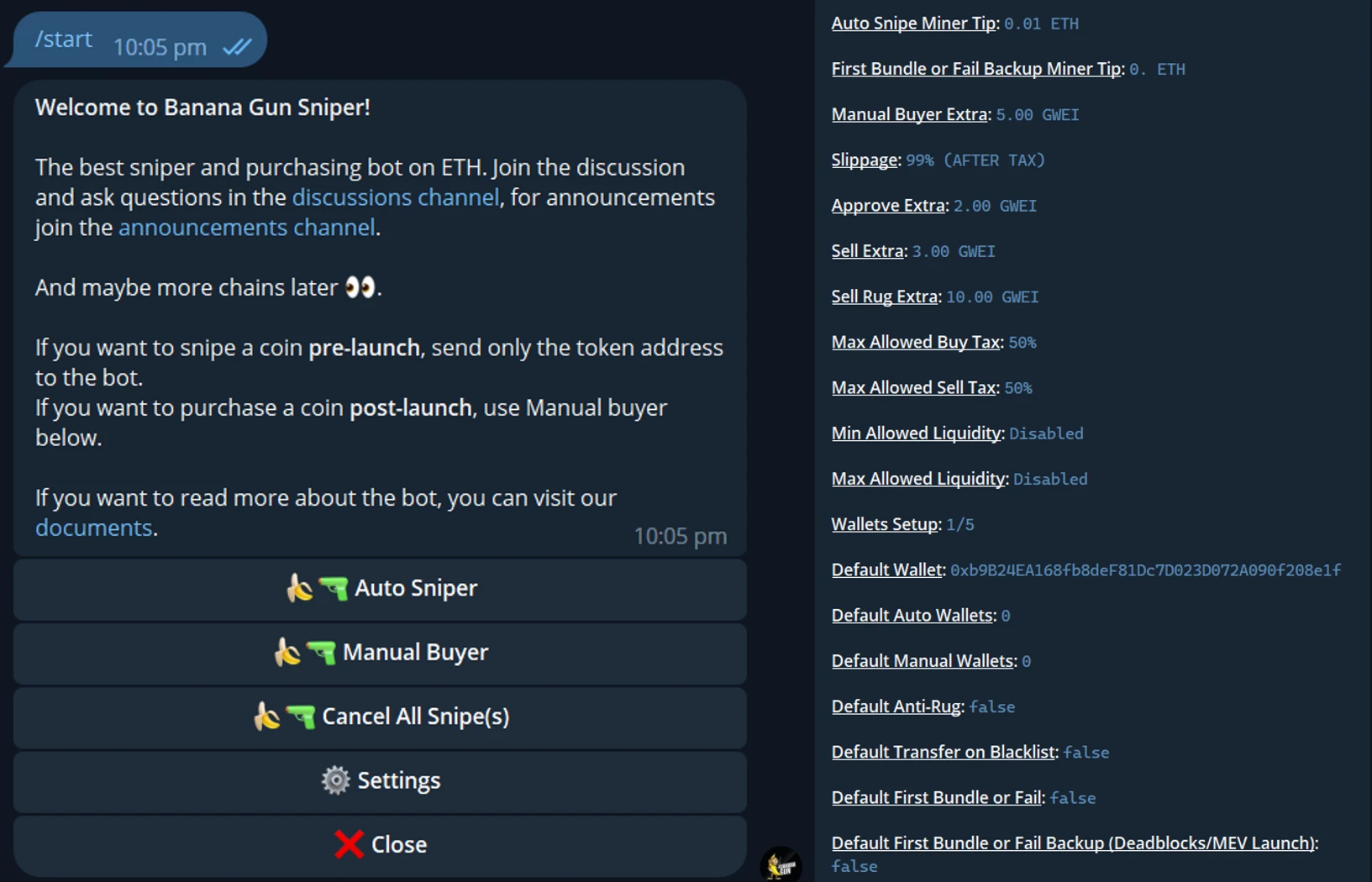Toggle Default First Bundle or Fail
This screenshot has width=1372, height=882.
click(937, 797)
